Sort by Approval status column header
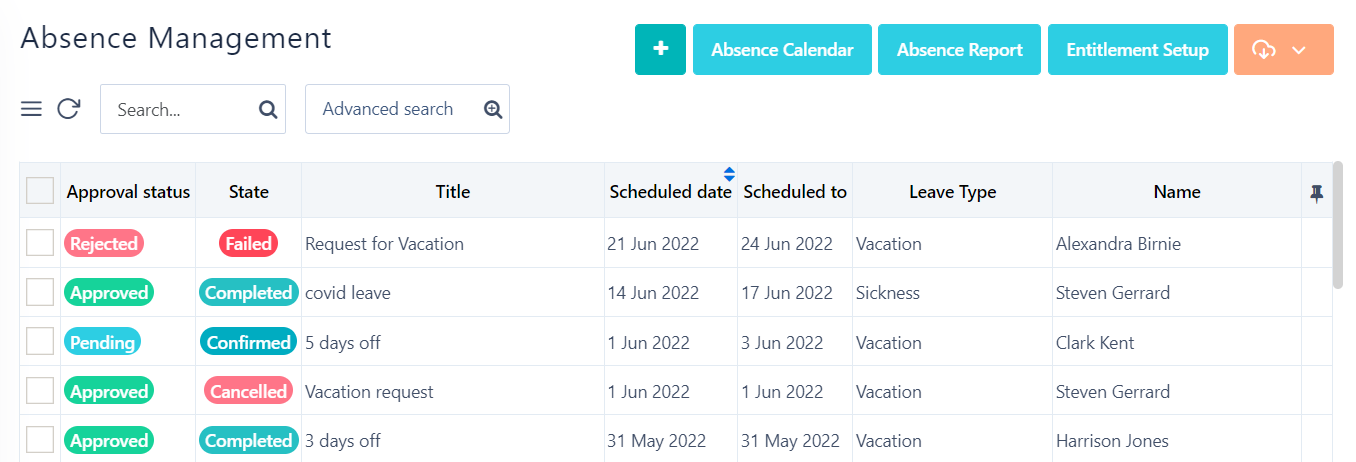 pyautogui.click(x=128, y=192)
